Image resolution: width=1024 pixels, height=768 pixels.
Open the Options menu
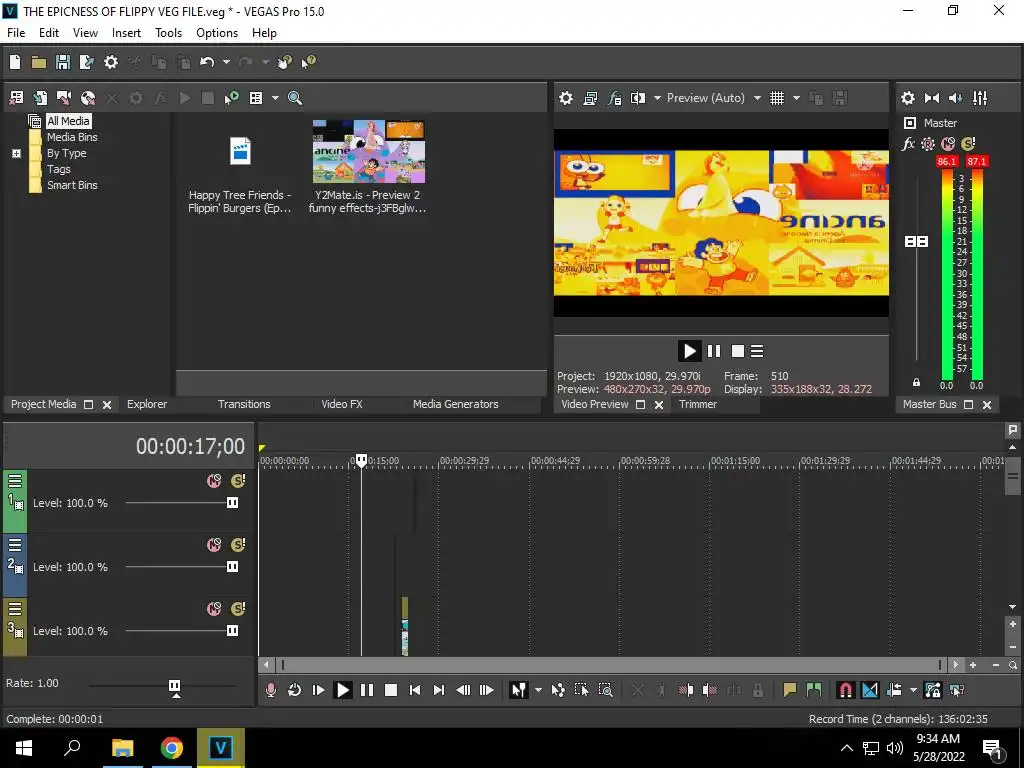pos(217,33)
